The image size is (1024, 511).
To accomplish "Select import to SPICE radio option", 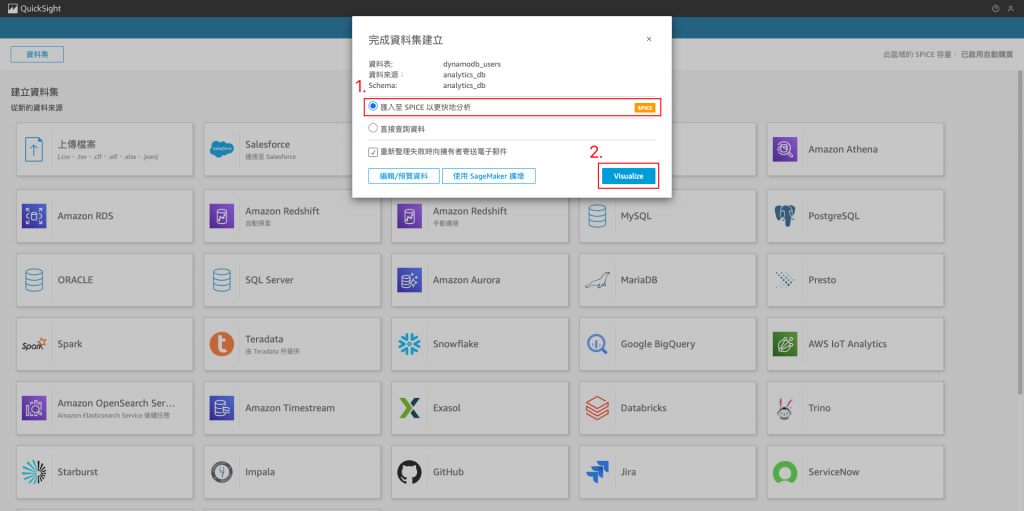I will [x=373, y=106].
